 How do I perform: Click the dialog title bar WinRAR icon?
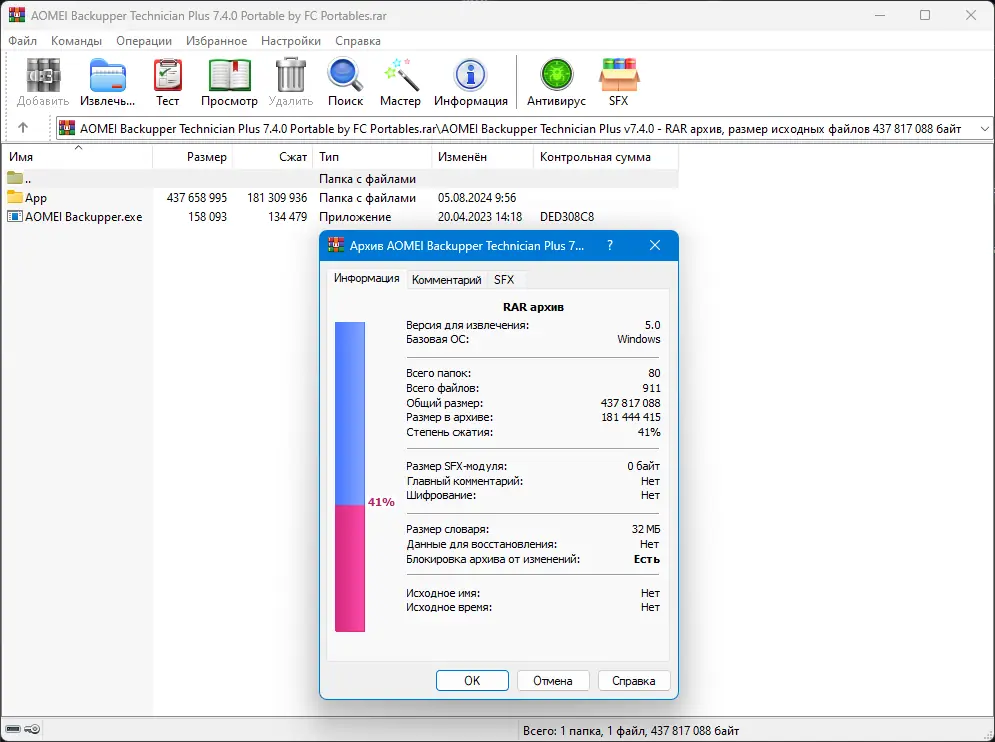336,245
